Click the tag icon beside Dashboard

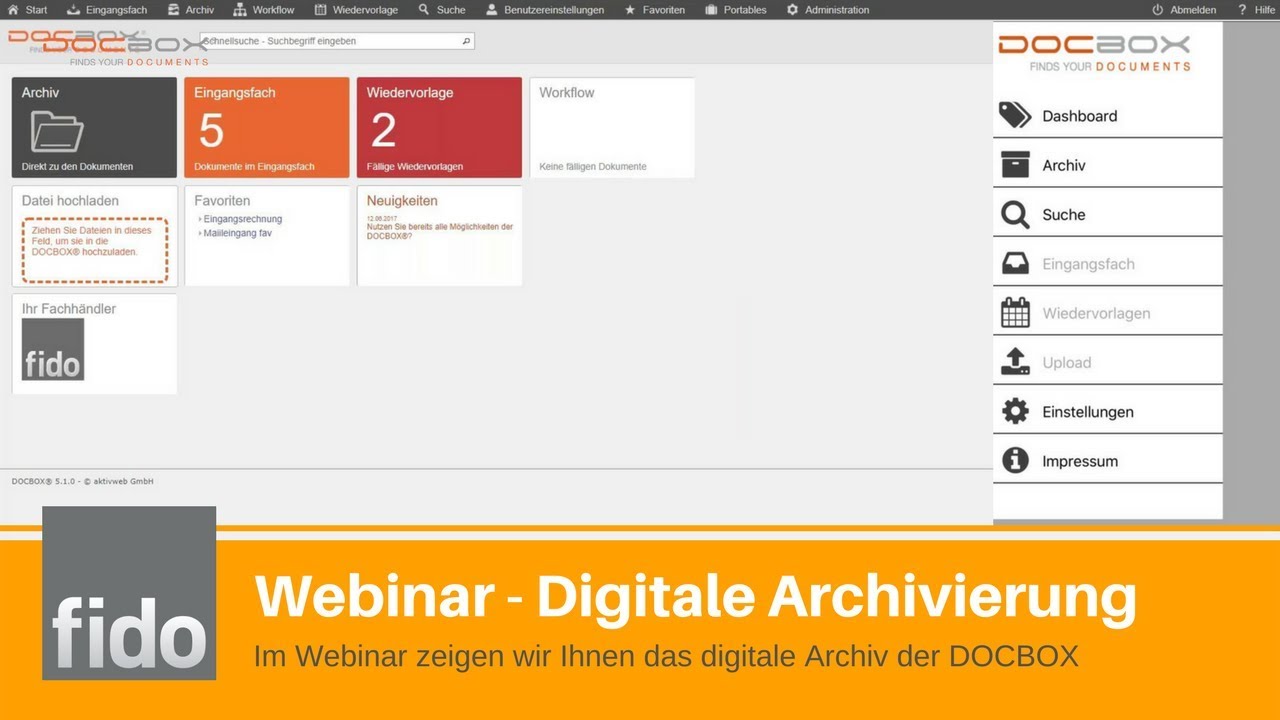point(1015,116)
